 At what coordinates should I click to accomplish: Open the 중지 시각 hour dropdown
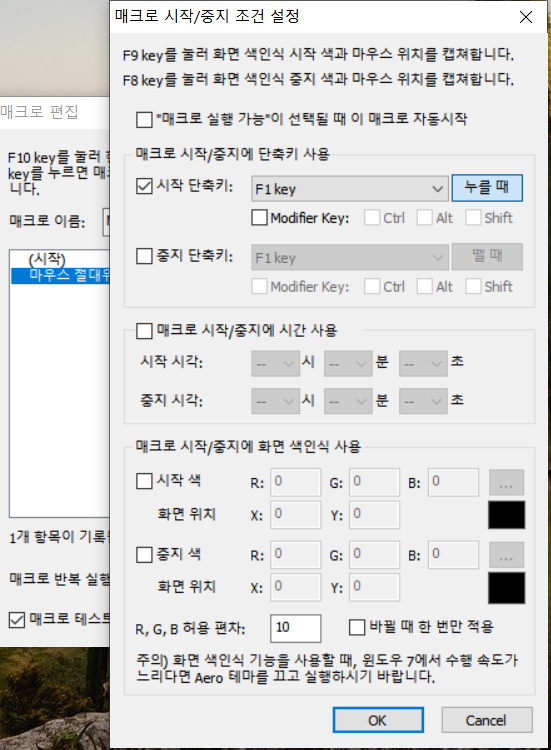[x=276, y=401]
